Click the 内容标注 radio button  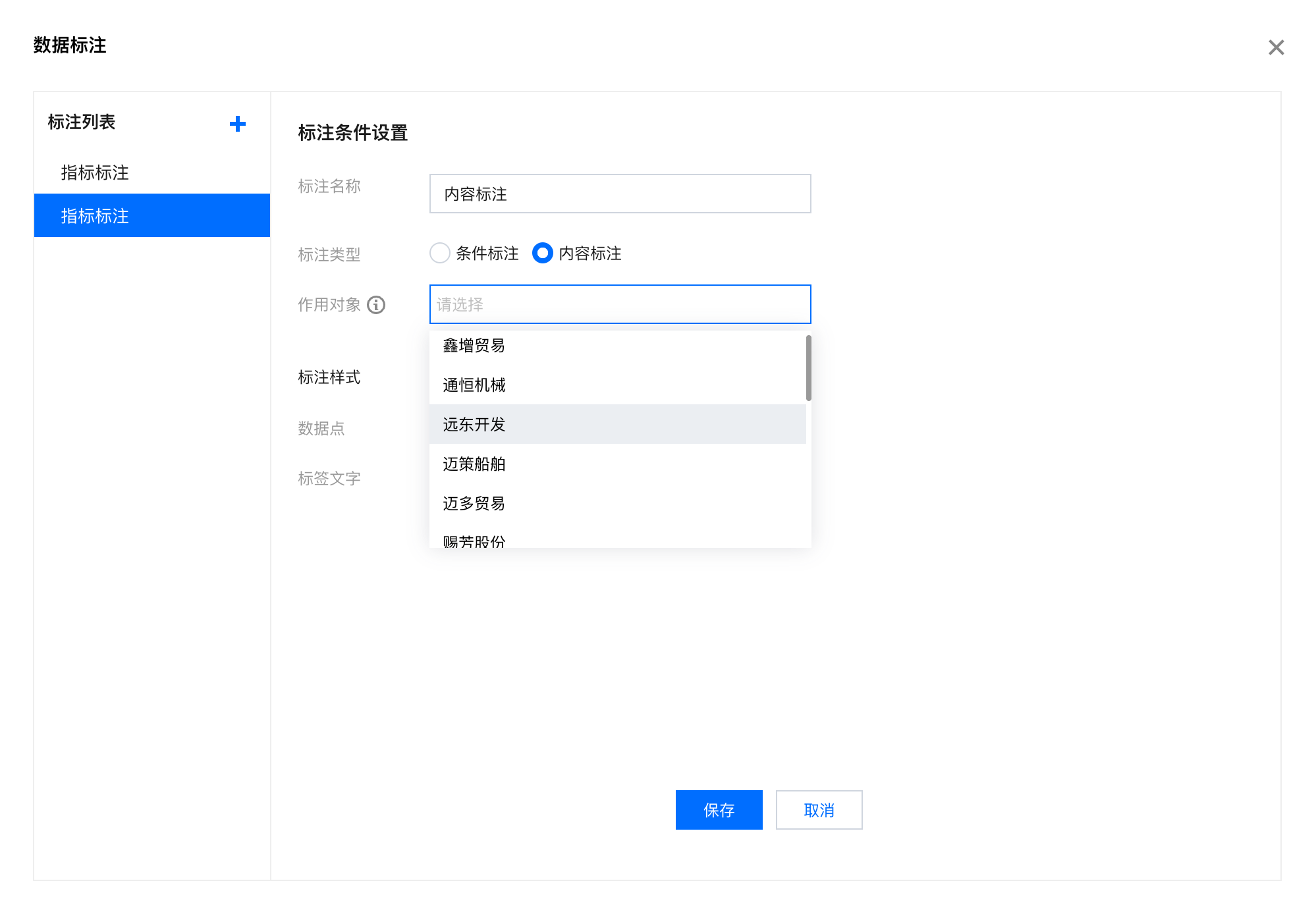click(542, 254)
